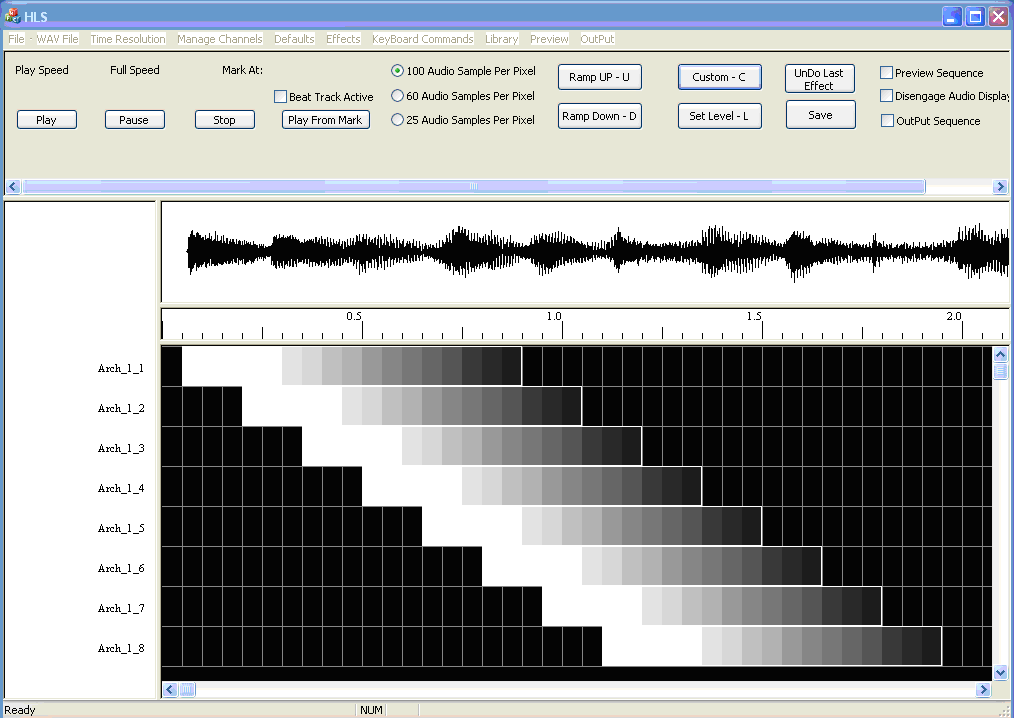
Task: Select the Arch_1_8 channel label
Action: (x=121, y=649)
